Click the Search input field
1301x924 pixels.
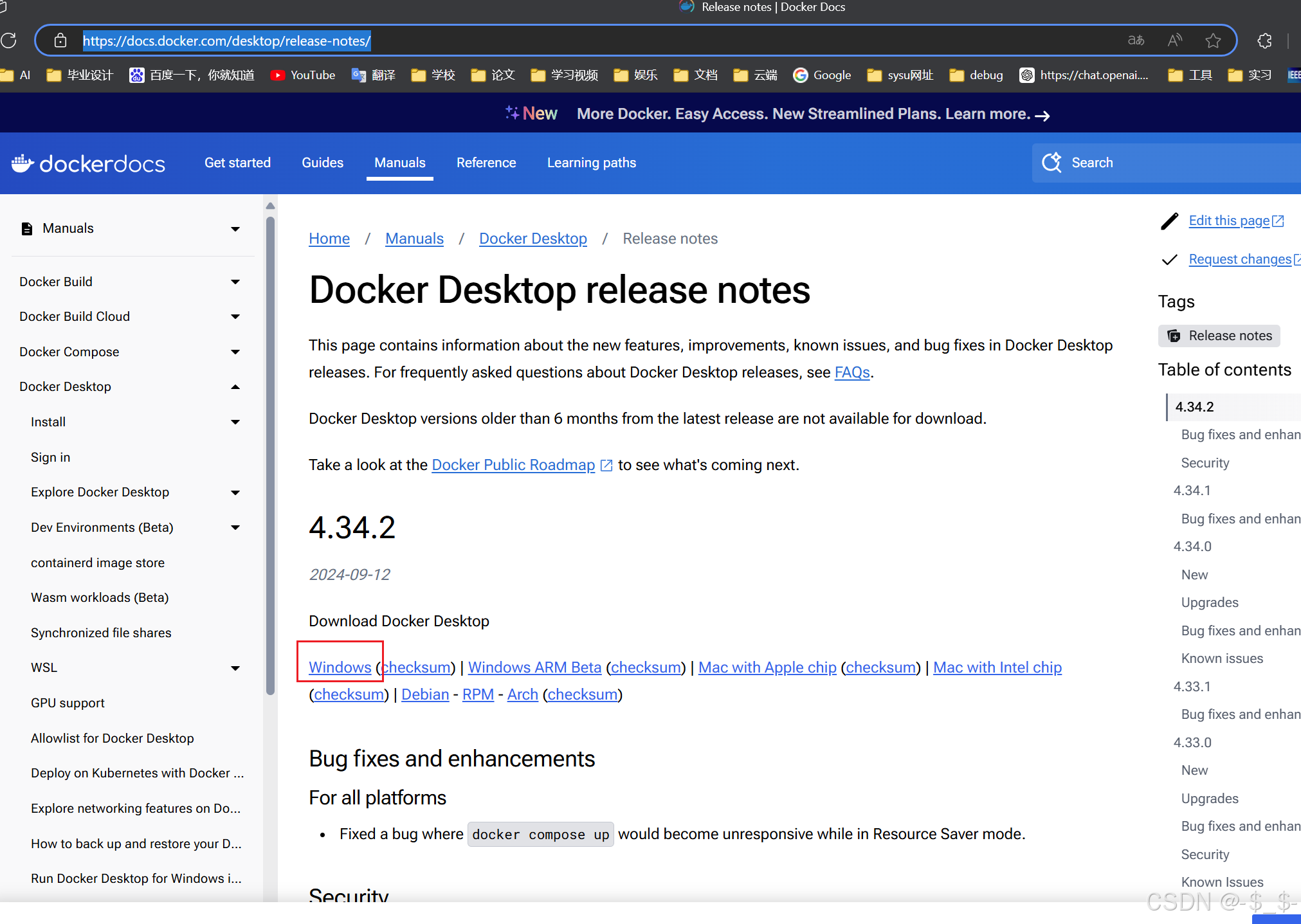point(1167,163)
